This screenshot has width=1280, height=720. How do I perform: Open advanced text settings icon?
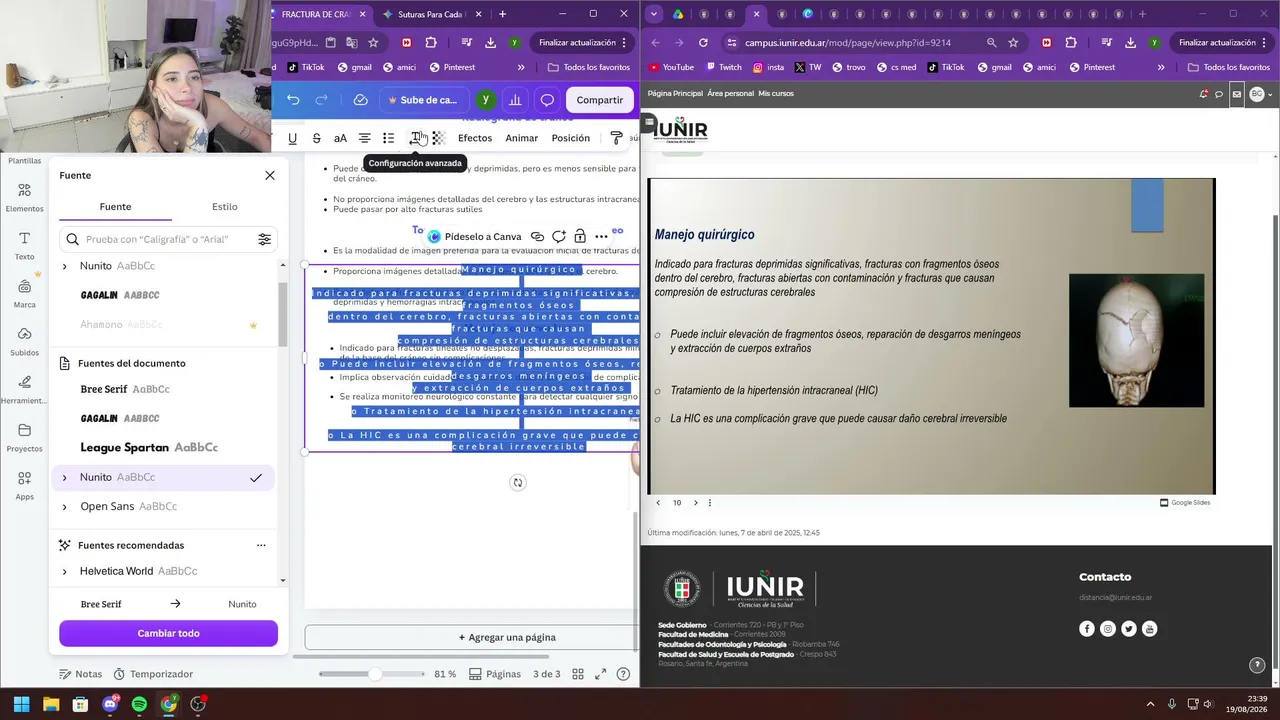coord(415,138)
